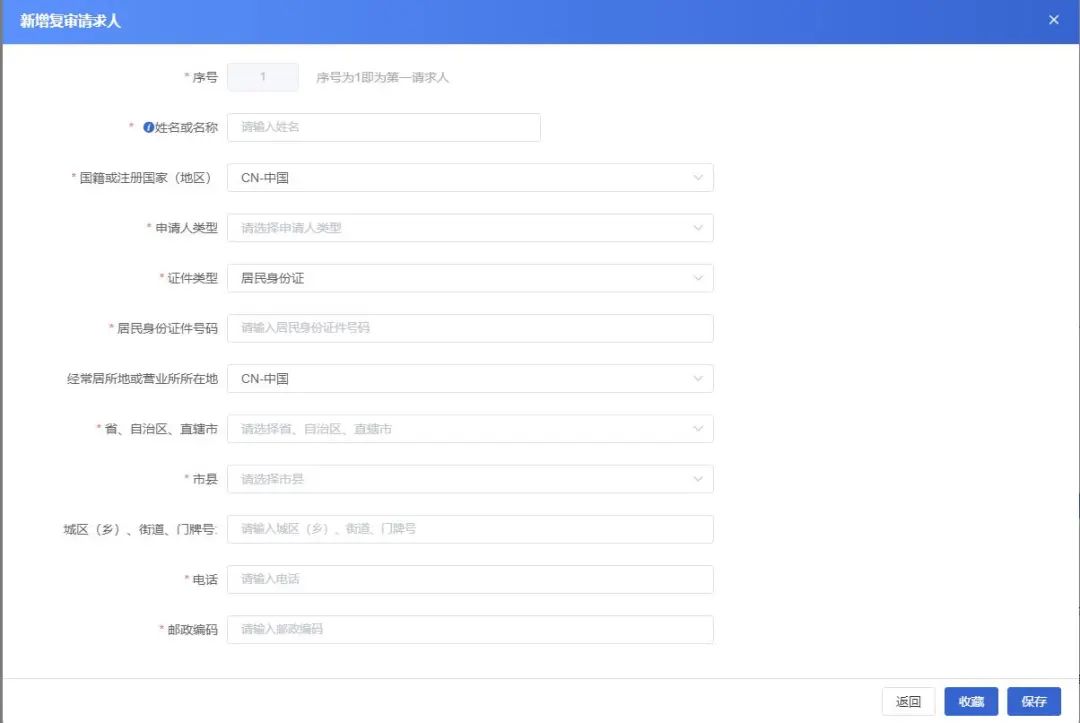Click the 返回 button
The width and height of the screenshot is (1080, 723).
[x=908, y=702]
